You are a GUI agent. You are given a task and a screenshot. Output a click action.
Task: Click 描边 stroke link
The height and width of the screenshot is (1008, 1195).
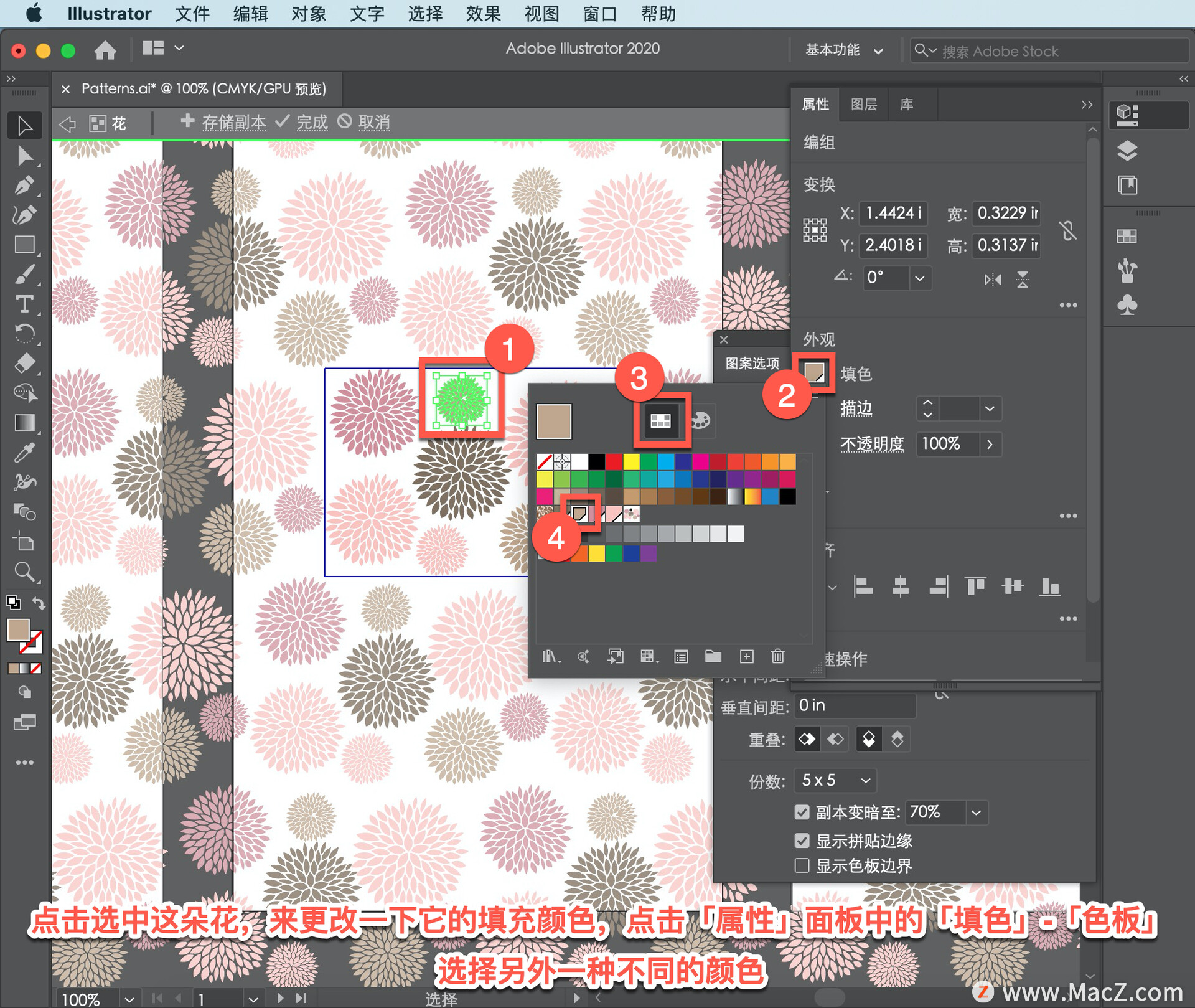pyautogui.click(x=856, y=408)
